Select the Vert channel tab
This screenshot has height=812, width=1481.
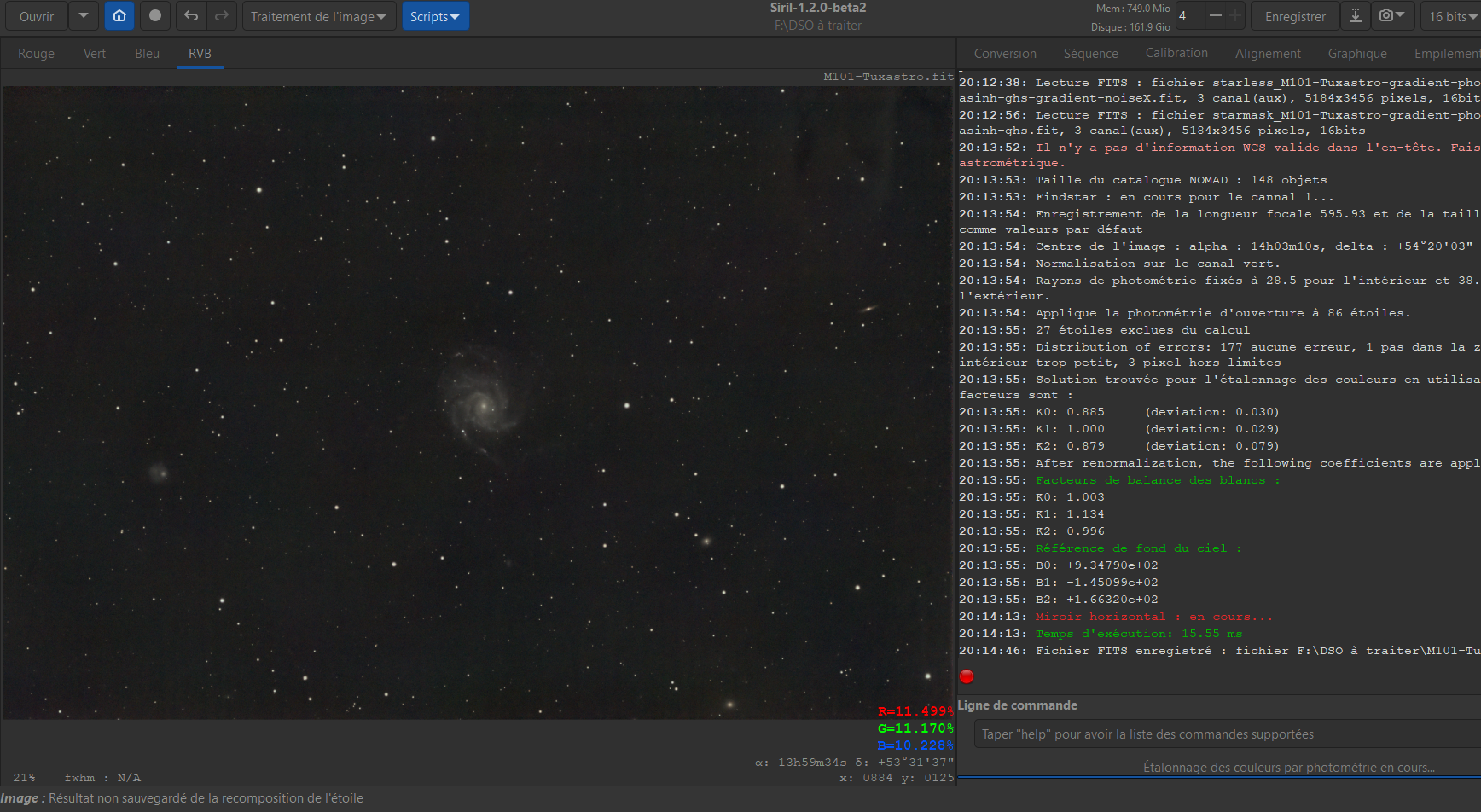click(95, 53)
